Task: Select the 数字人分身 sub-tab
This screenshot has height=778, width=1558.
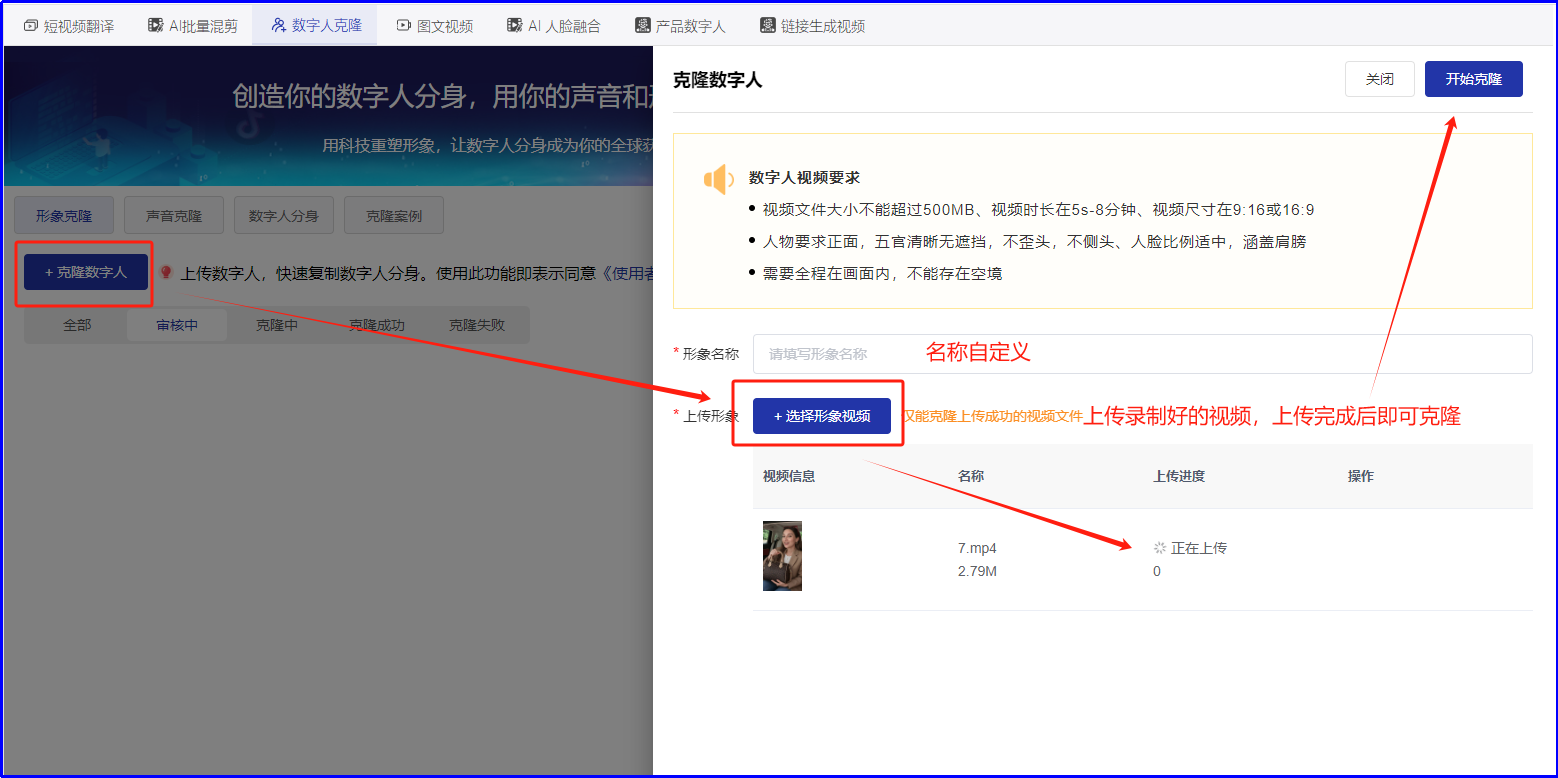Action: [284, 216]
